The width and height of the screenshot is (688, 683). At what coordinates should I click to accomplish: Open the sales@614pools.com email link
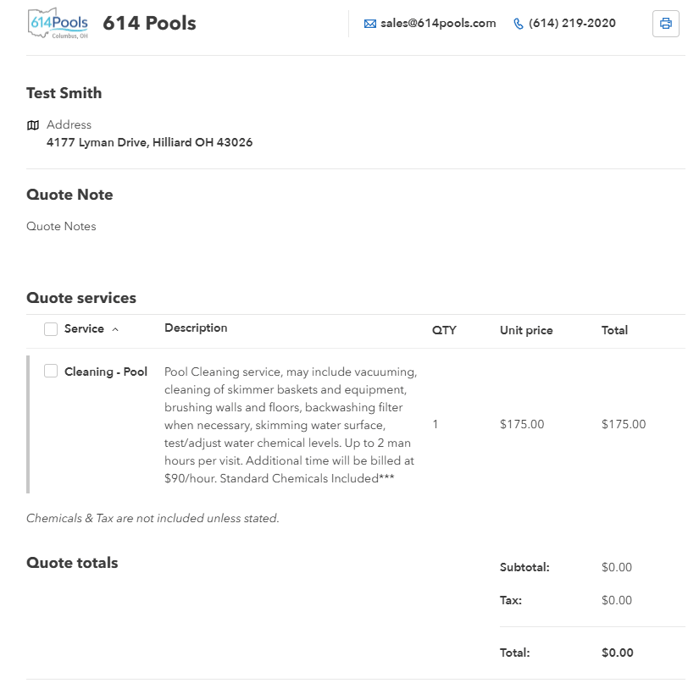(438, 23)
